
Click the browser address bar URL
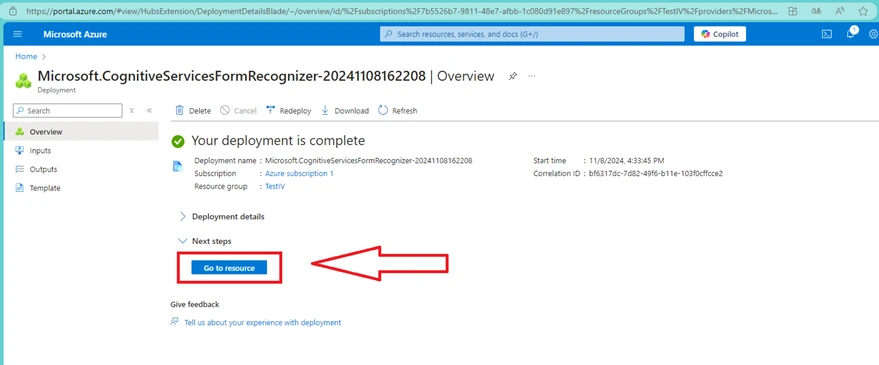coord(401,11)
